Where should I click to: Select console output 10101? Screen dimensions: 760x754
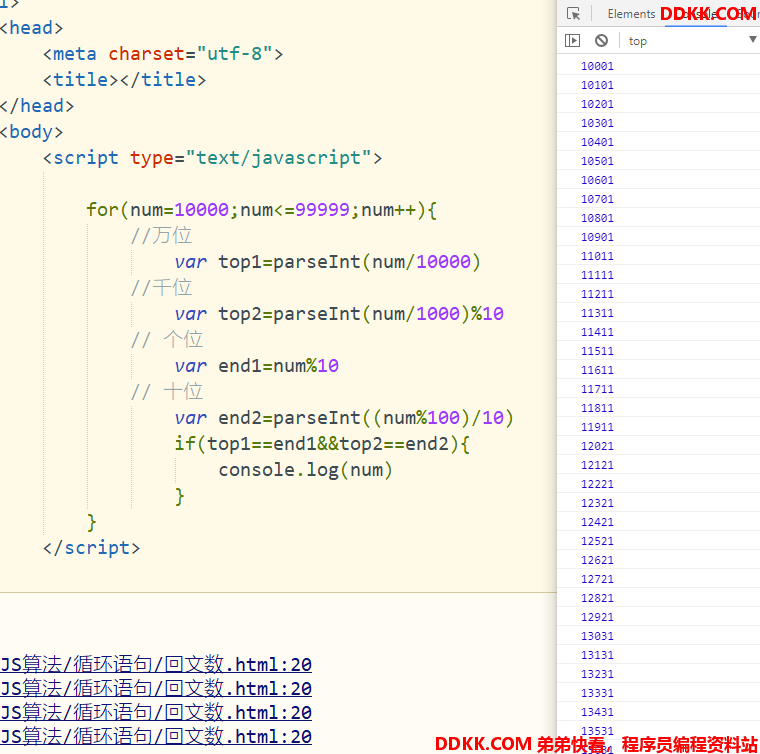tap(597, 85)
